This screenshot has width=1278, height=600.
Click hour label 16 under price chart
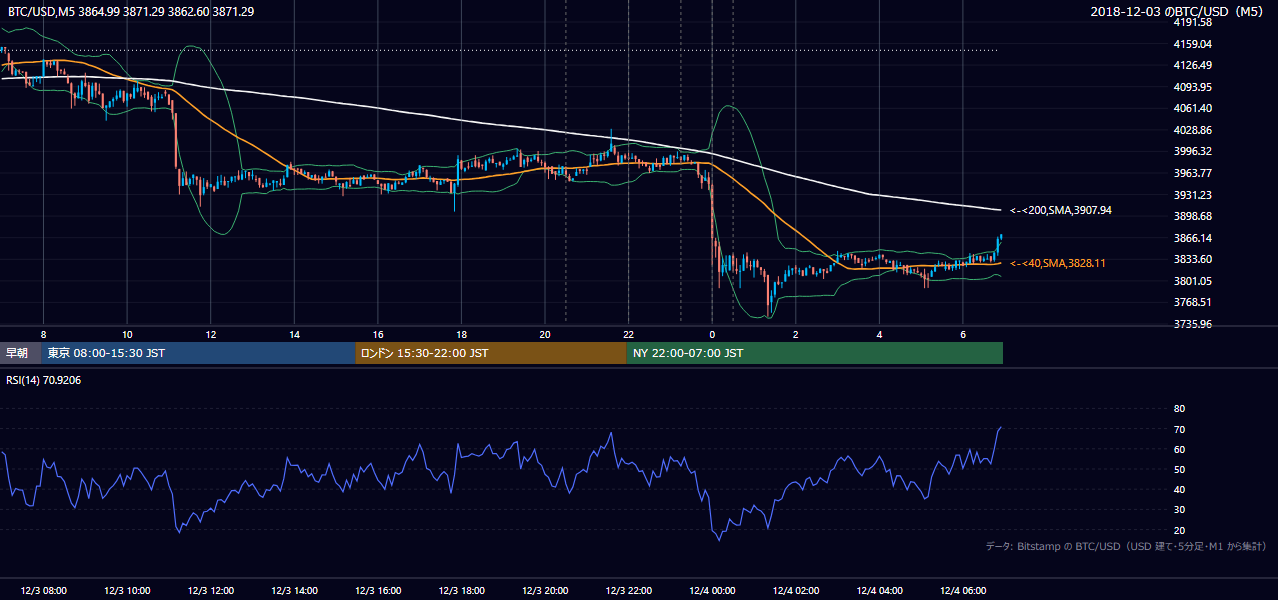tap(378, 334)
